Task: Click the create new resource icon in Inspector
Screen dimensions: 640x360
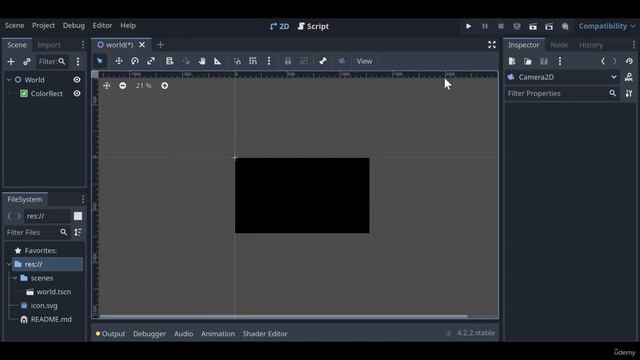Action: click(512, 61)
